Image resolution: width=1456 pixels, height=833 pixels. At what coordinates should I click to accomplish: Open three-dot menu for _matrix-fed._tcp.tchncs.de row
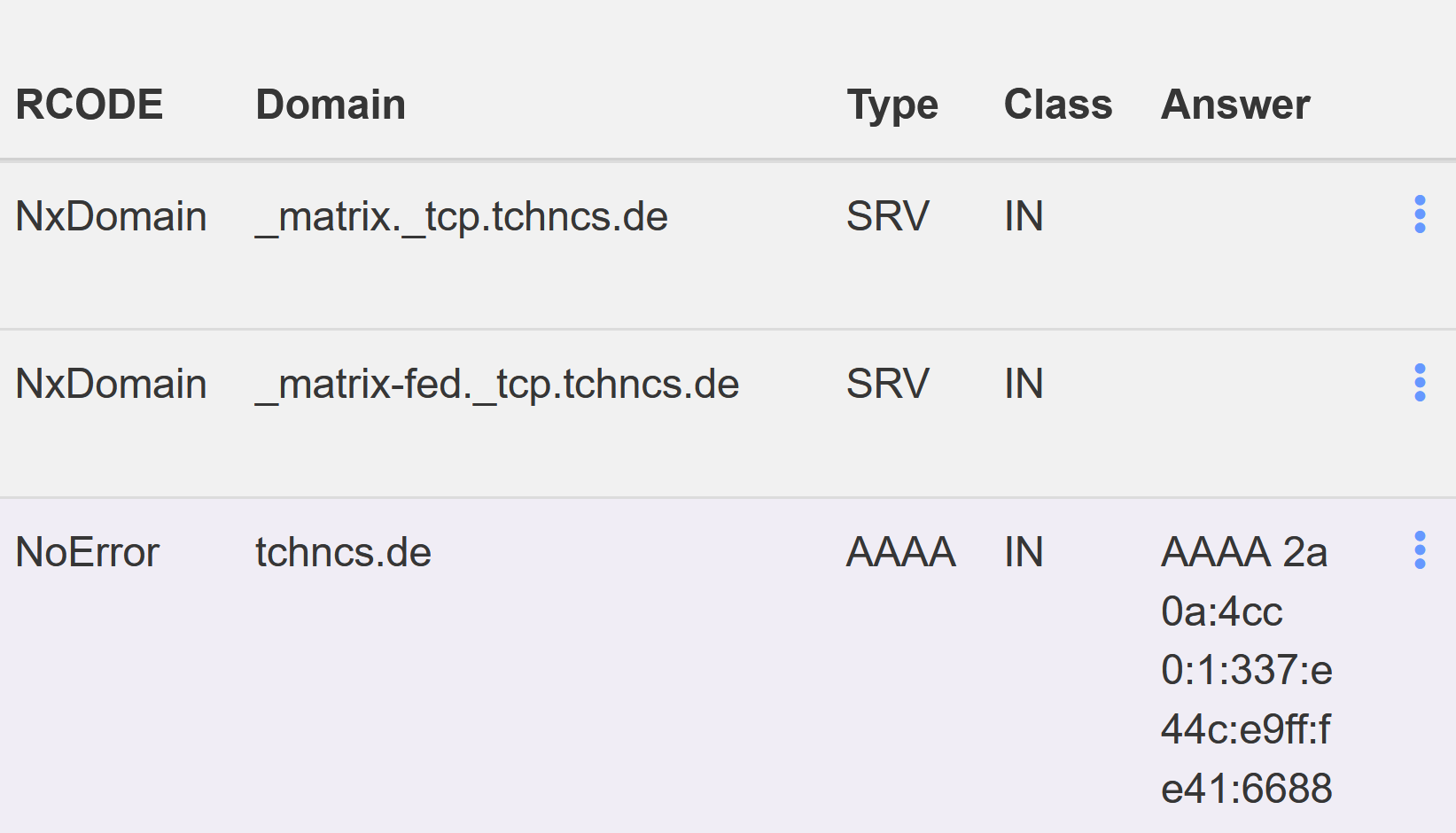tap(1420, 383)
